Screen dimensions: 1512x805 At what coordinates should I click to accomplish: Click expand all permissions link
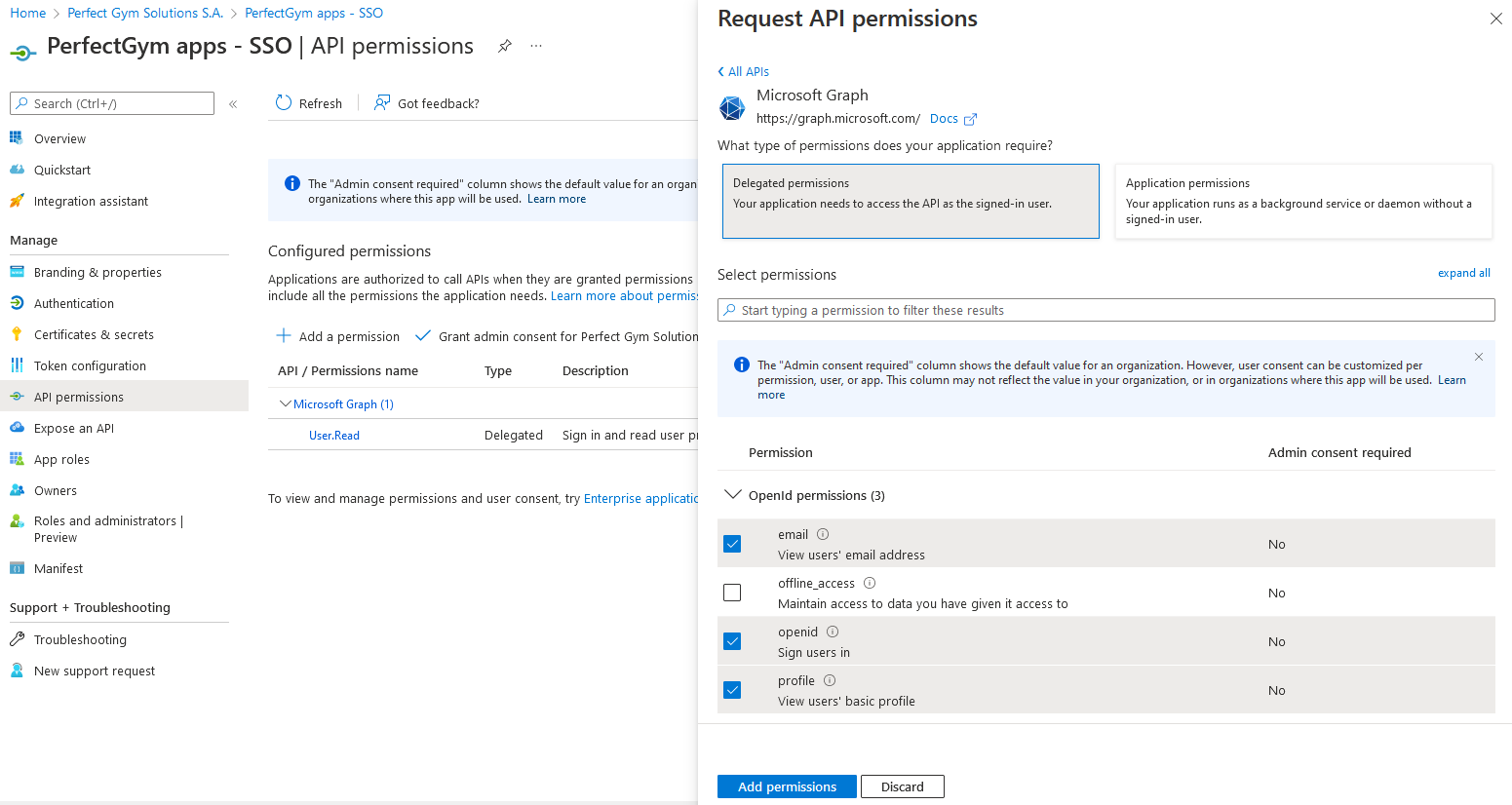[1463, 273]
